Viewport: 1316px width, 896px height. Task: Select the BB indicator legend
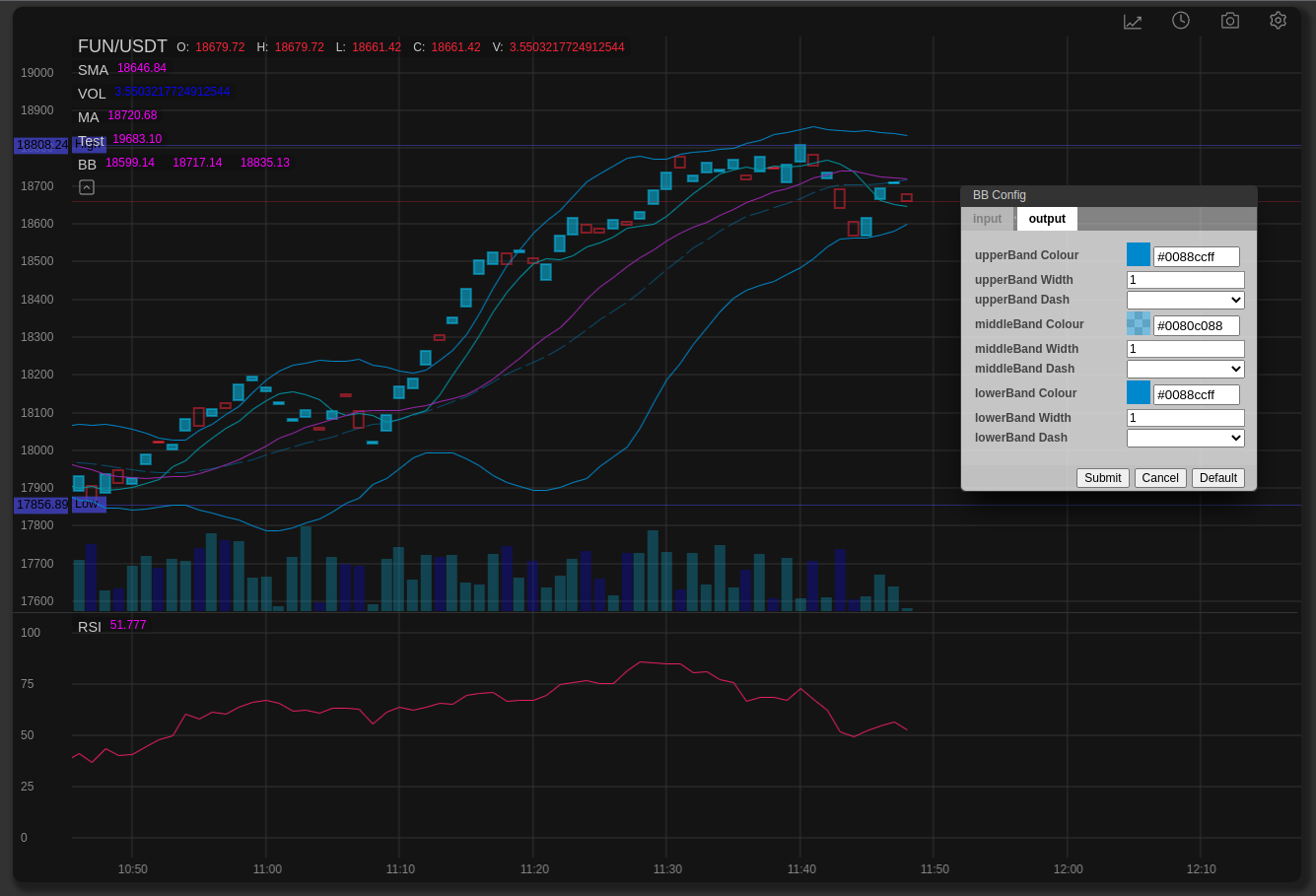pyautogui.click(x=87, y=165)
